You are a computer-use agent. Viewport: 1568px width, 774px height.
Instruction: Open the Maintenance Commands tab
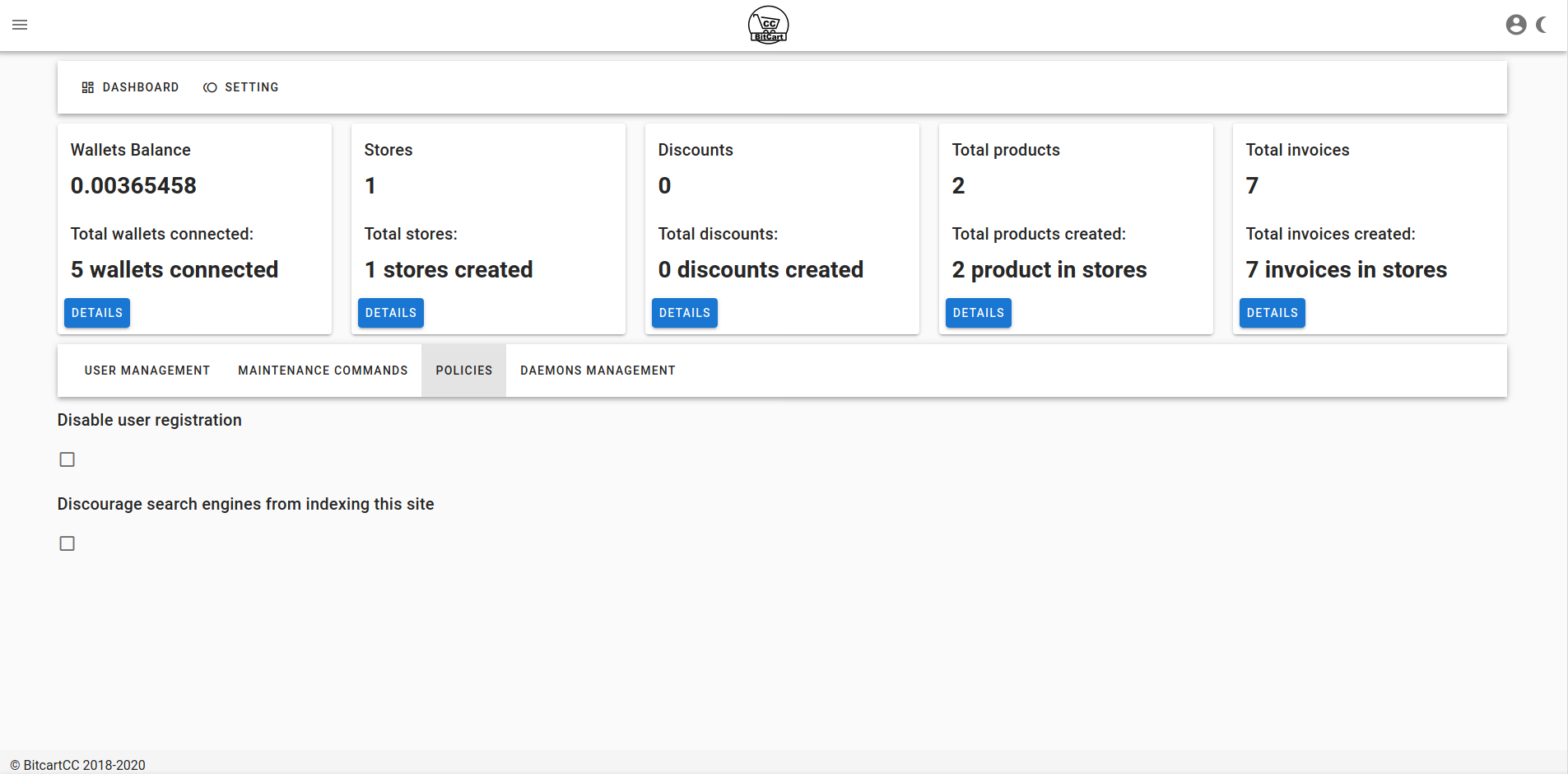(323, 371)
